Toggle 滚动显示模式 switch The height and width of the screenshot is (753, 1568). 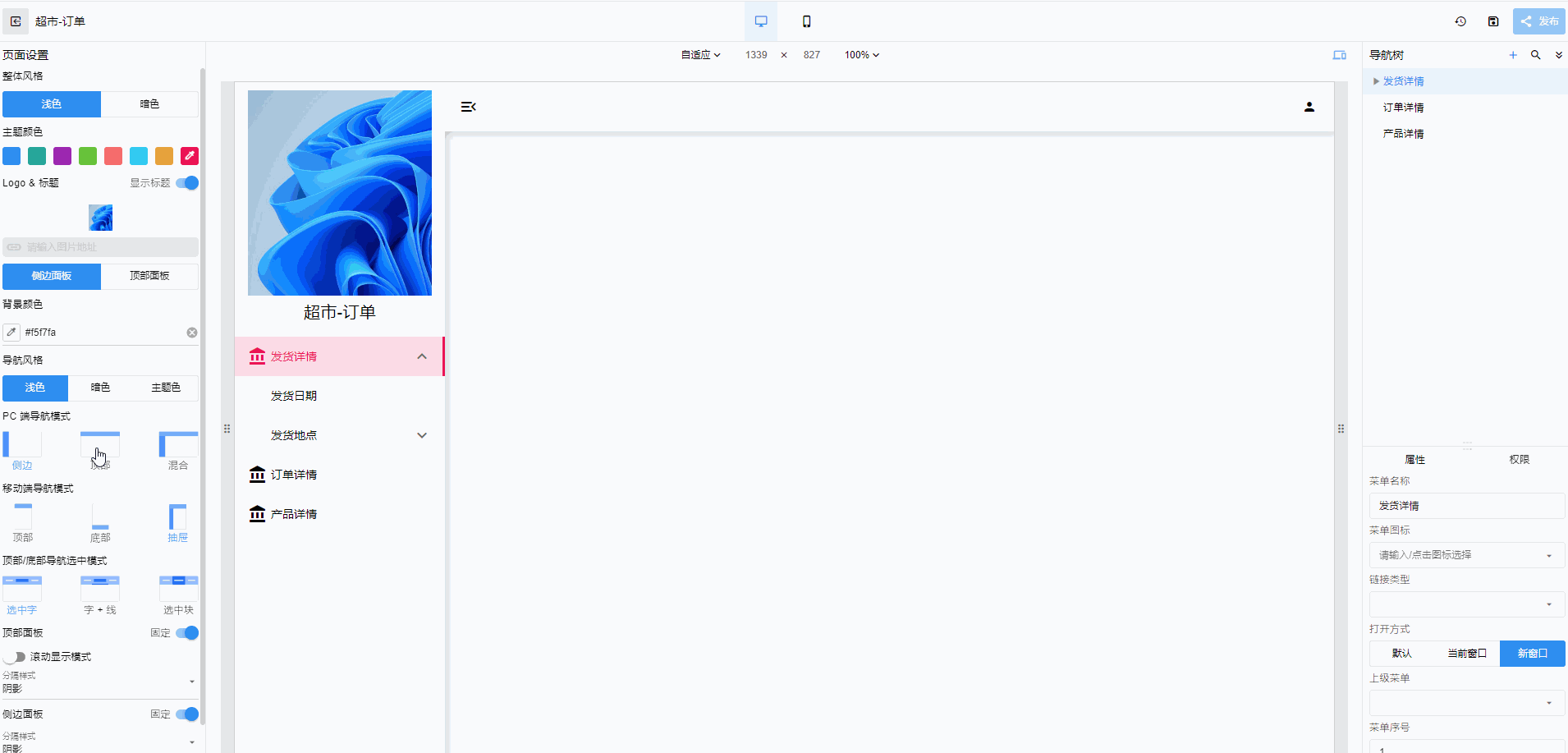pyautogui.click(x=15, y=657)
